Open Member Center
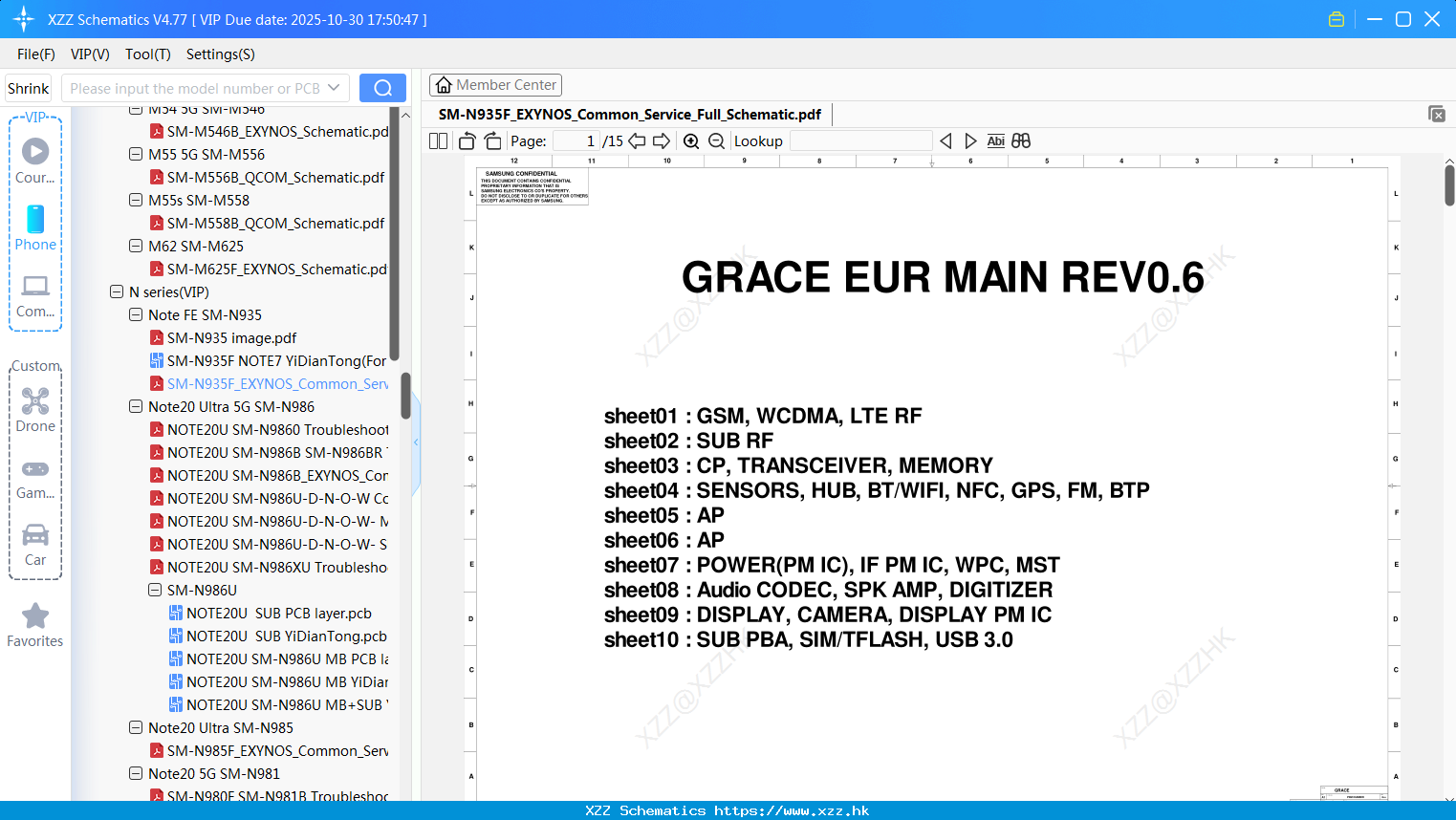The image size is (1456, 820). tap(495, 85)
